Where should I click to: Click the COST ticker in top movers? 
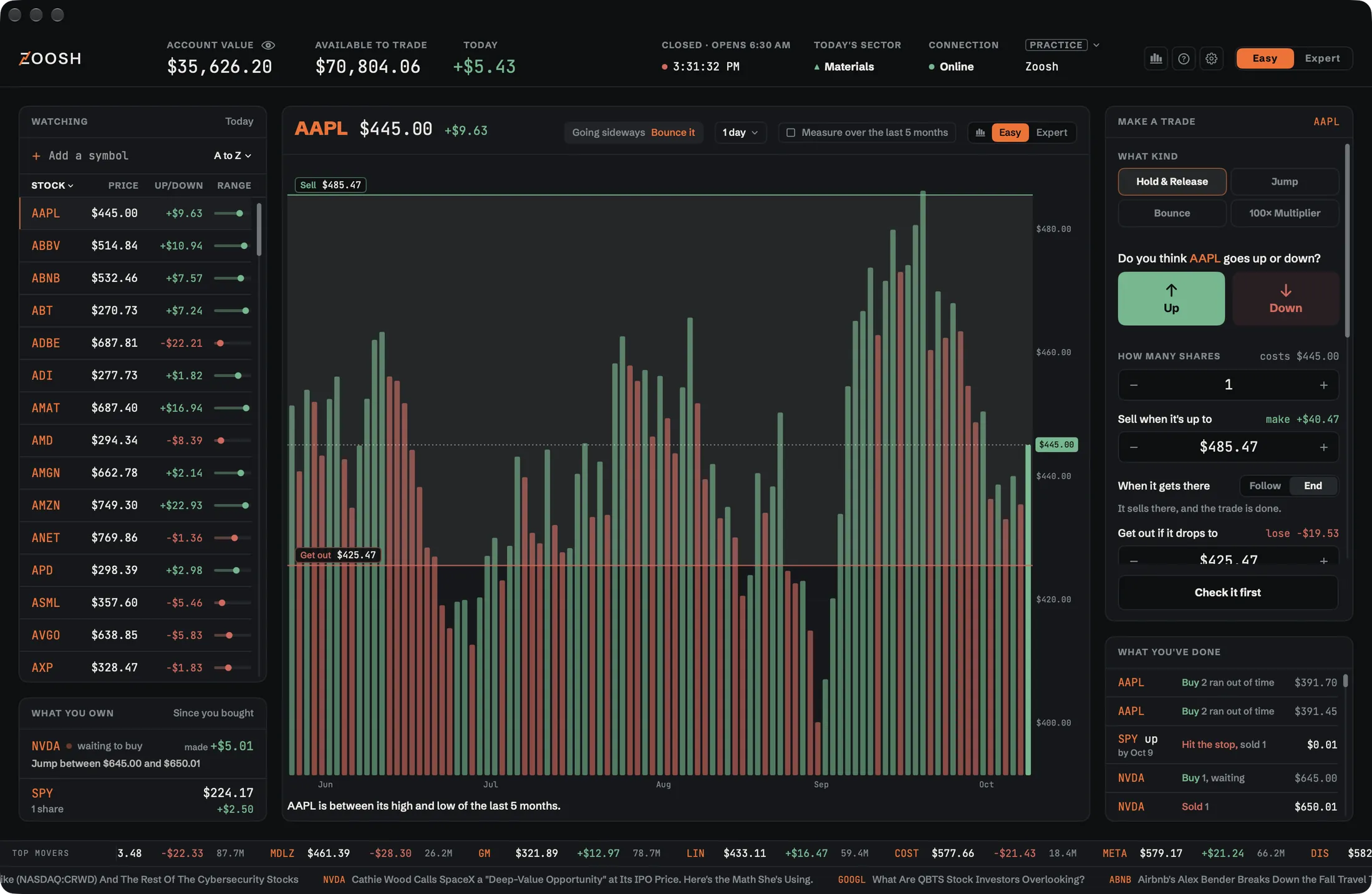click(x=906, y=853)
